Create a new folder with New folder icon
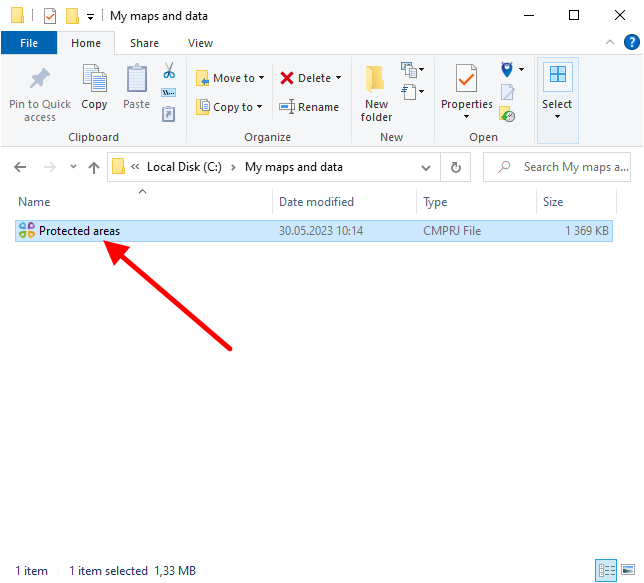644x583 pixels. pyautogui.click(x=376, y=80)
